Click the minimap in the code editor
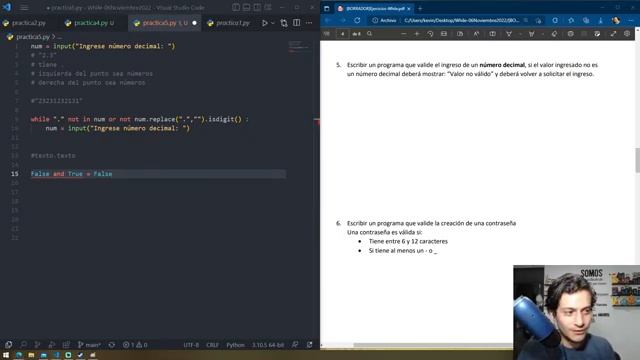The height and width of the screenshot is (360, 640). pos(299,47)
